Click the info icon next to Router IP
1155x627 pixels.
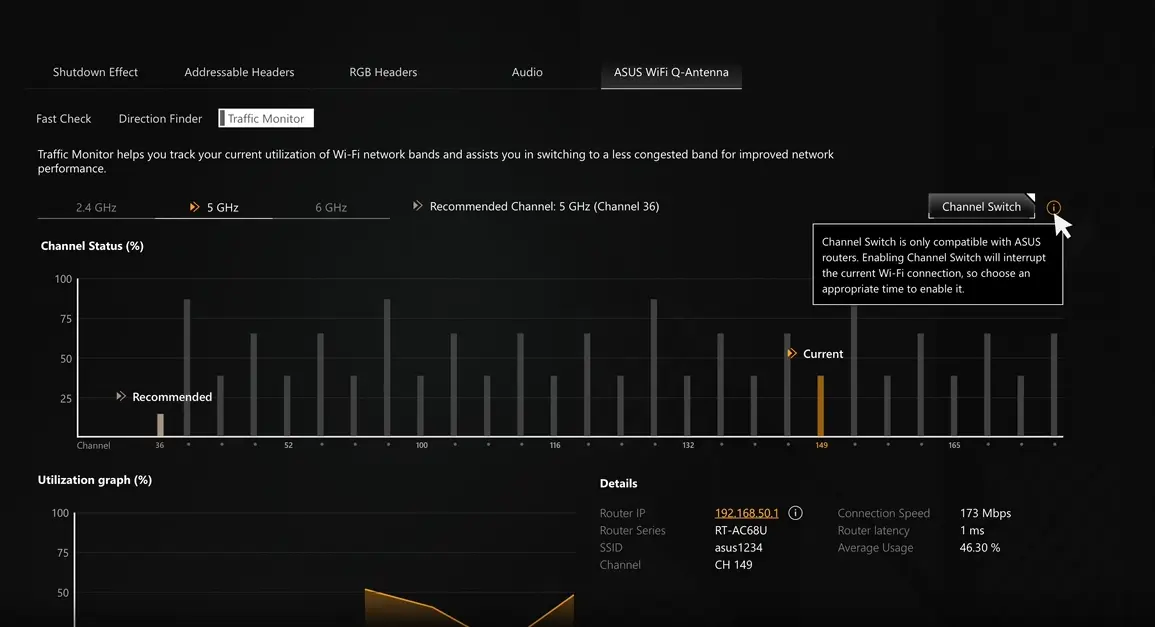click(x=795, y=513)
